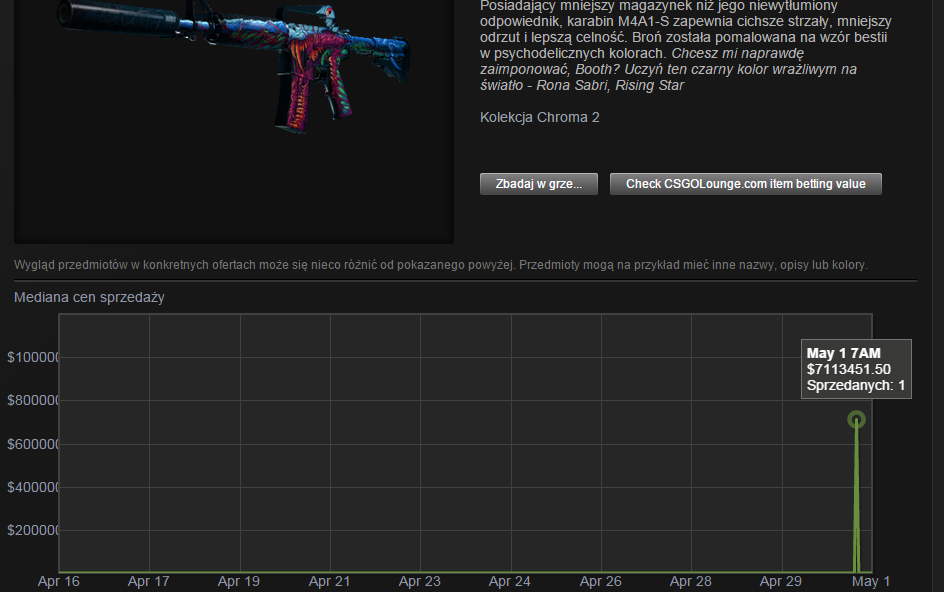944x592 pixels.
Task: Click the Apr 24 date label
Action: coord(509,582)
